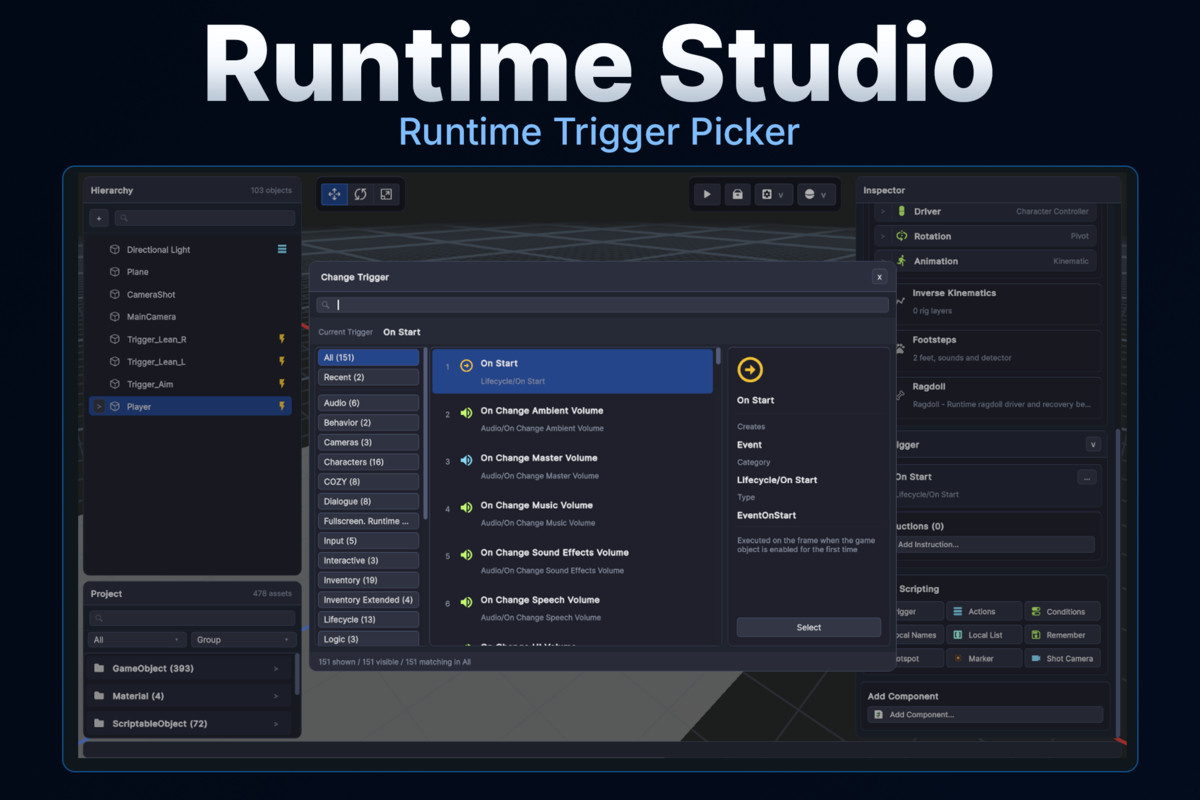Click the Directional Light list icon
1200x800 pixels.
282,249
